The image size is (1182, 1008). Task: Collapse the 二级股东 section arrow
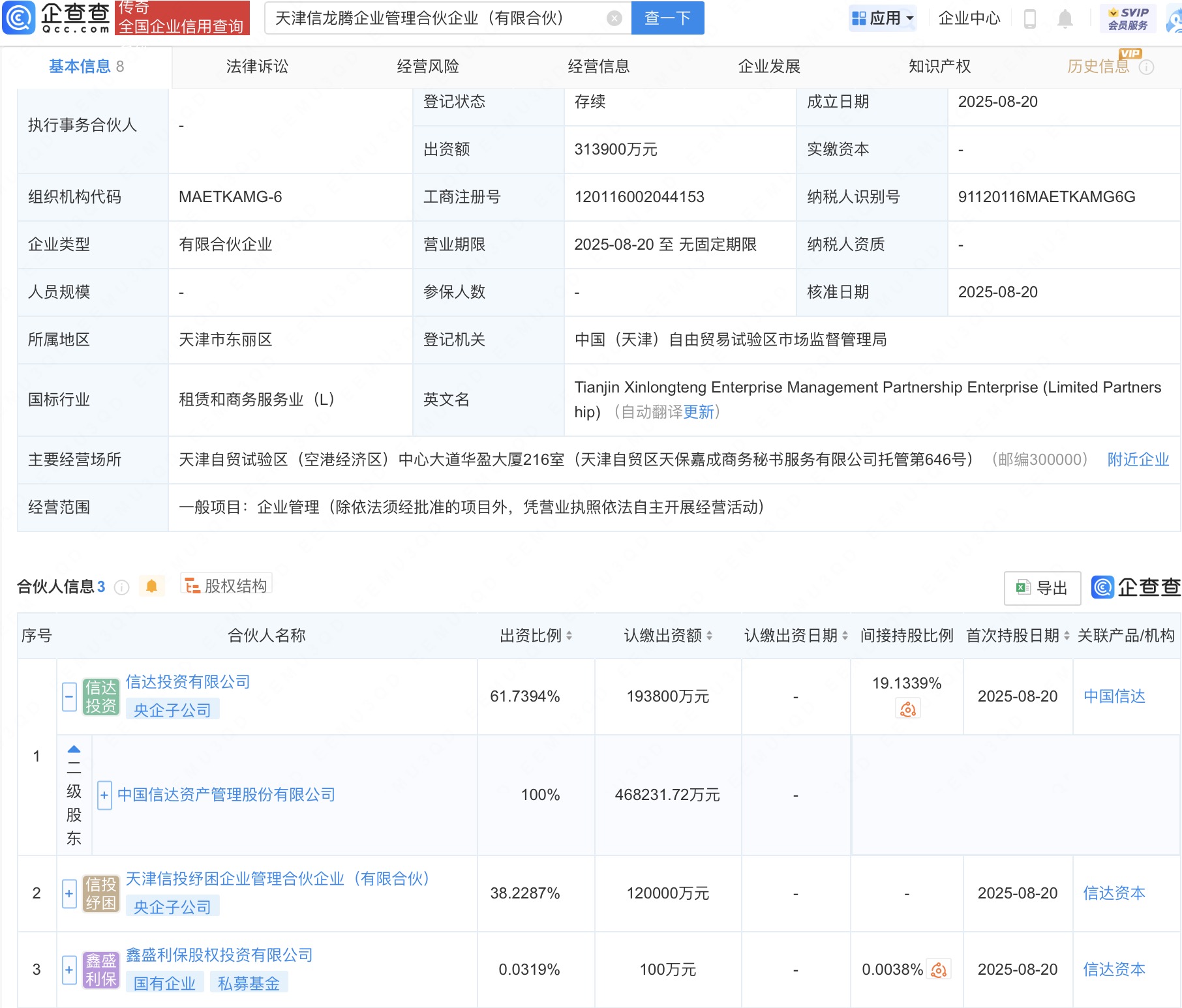[74, 749]
